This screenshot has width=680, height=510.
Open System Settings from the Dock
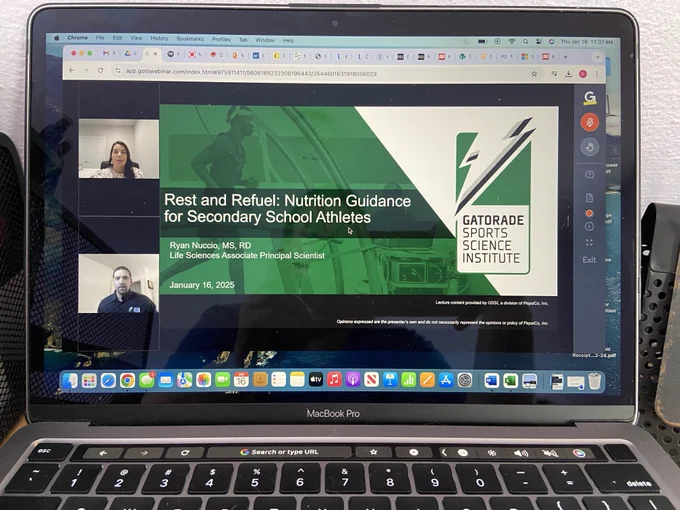point(465,380)
